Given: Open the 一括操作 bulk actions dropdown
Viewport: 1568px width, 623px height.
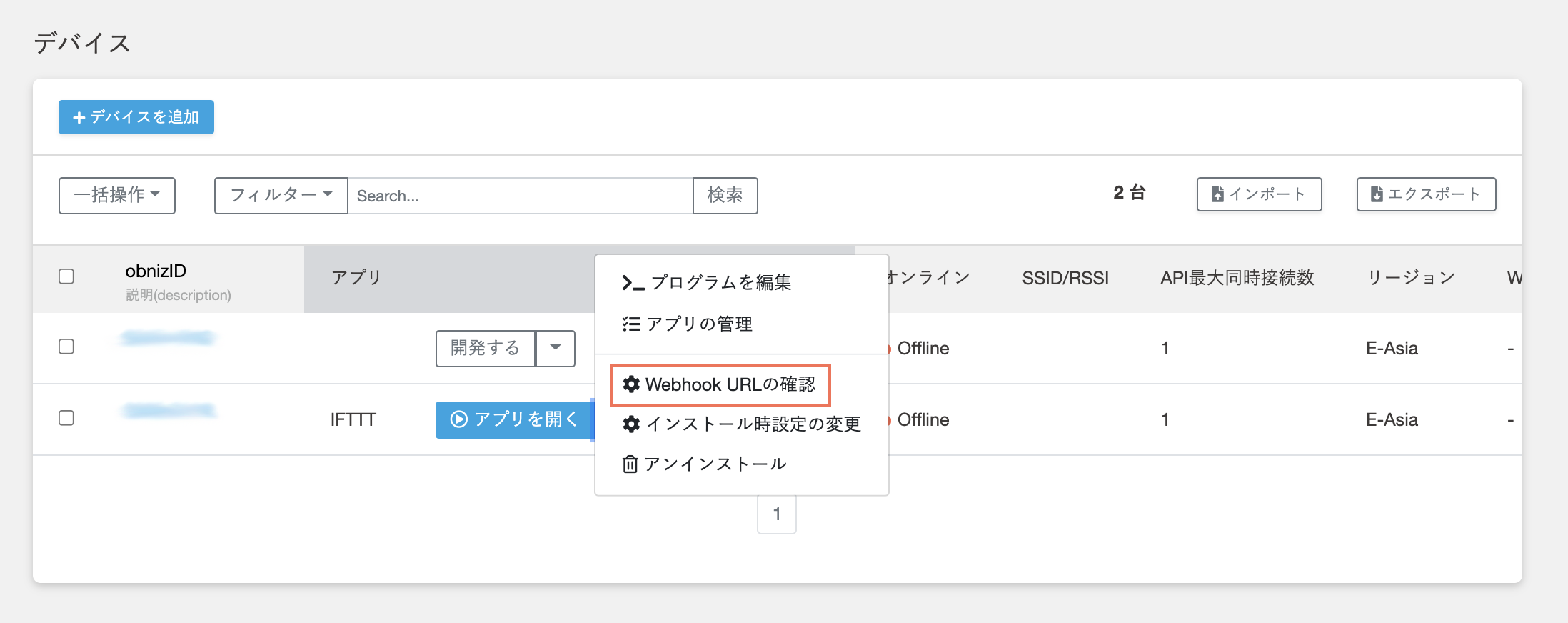Looking at the screenshot, I should (x=117, y=195).
